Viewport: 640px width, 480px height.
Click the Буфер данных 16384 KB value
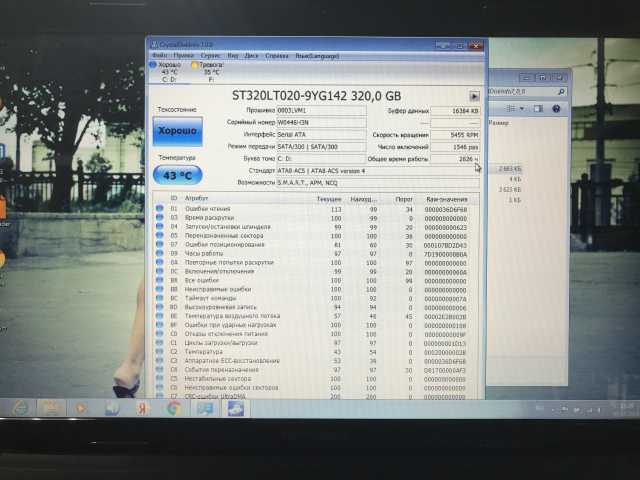455,111
